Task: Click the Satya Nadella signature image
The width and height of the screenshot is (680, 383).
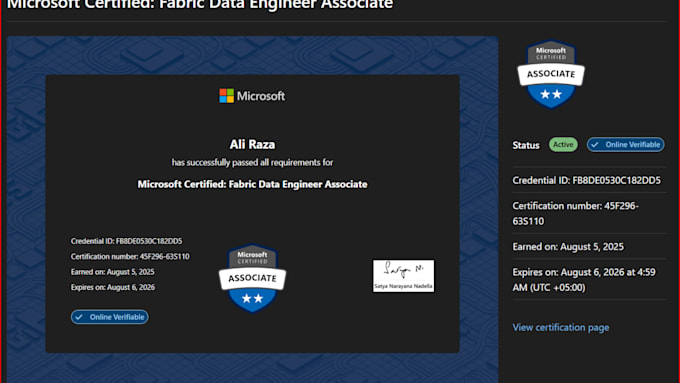Action: coord(403,276)
